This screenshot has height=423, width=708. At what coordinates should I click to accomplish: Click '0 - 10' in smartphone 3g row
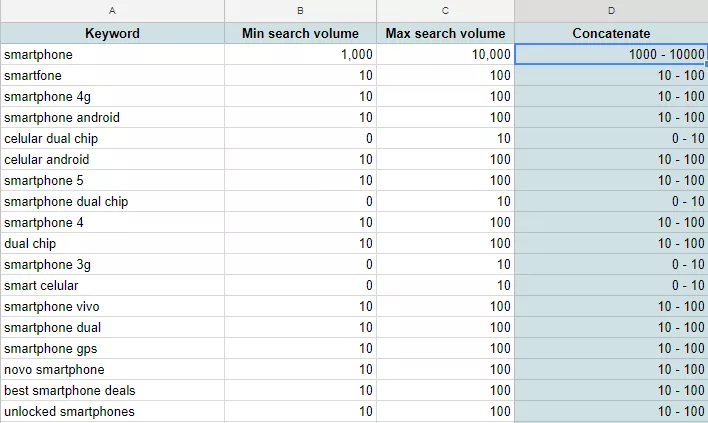point(611,265)
